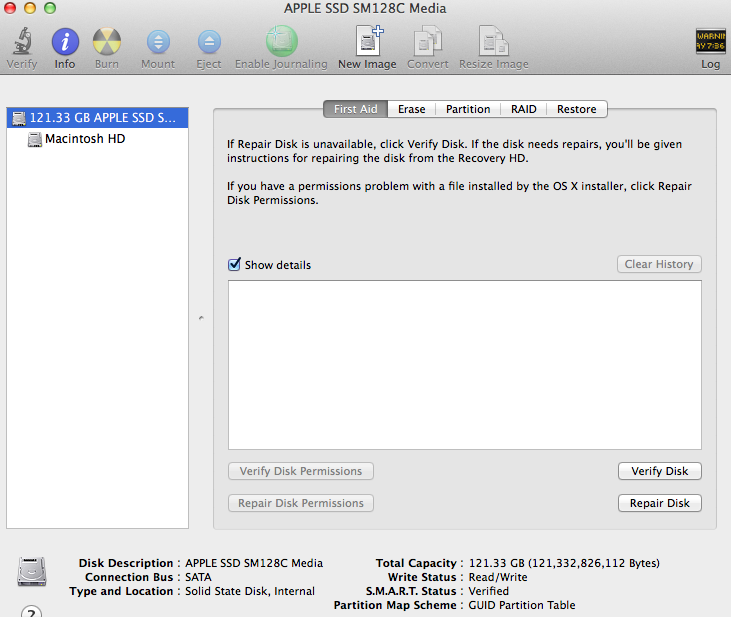Switch to the Restore tab

pos(577,109)
